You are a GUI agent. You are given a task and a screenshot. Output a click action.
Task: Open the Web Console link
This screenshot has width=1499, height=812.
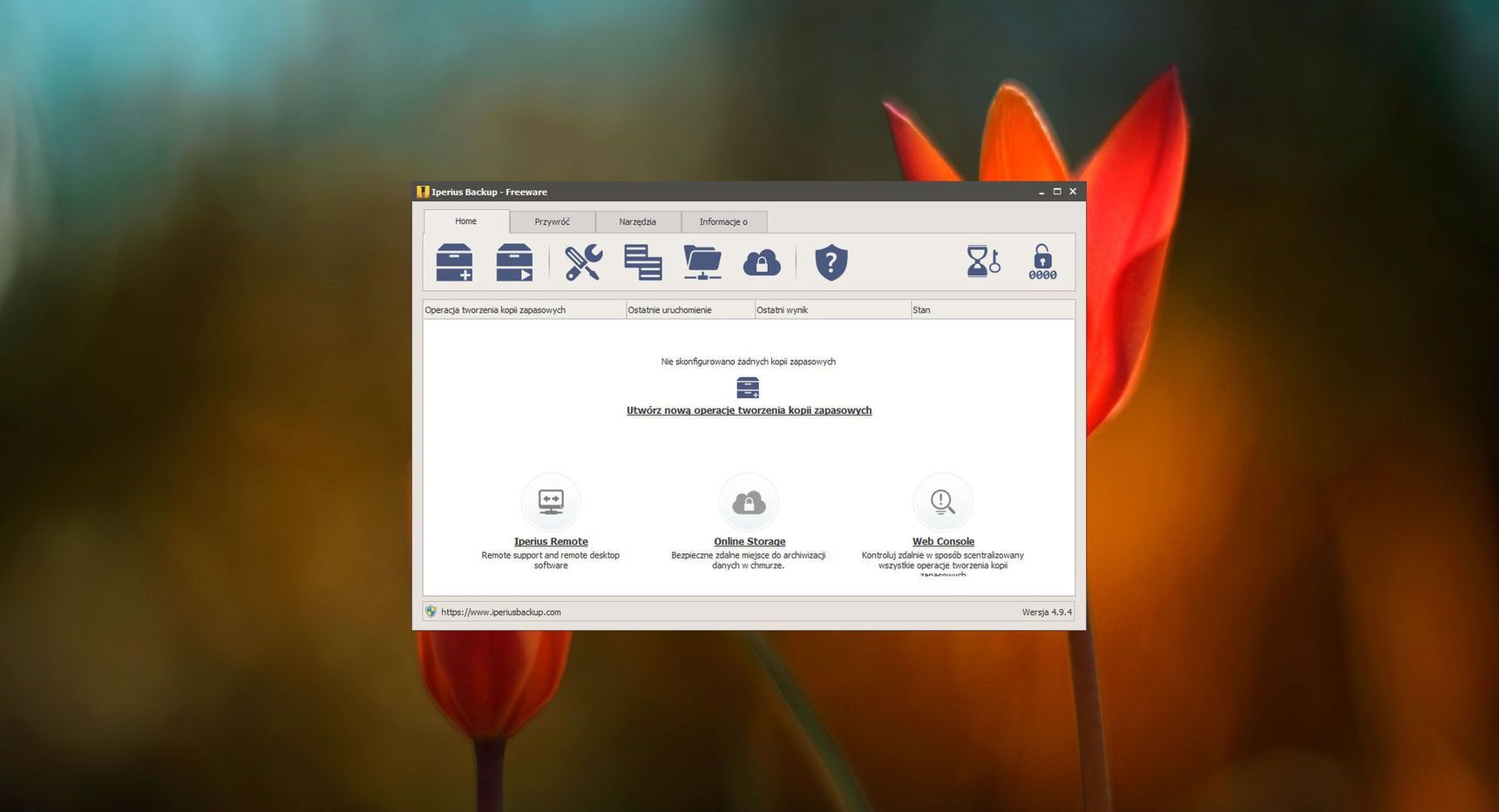click(x=943, y=542)
